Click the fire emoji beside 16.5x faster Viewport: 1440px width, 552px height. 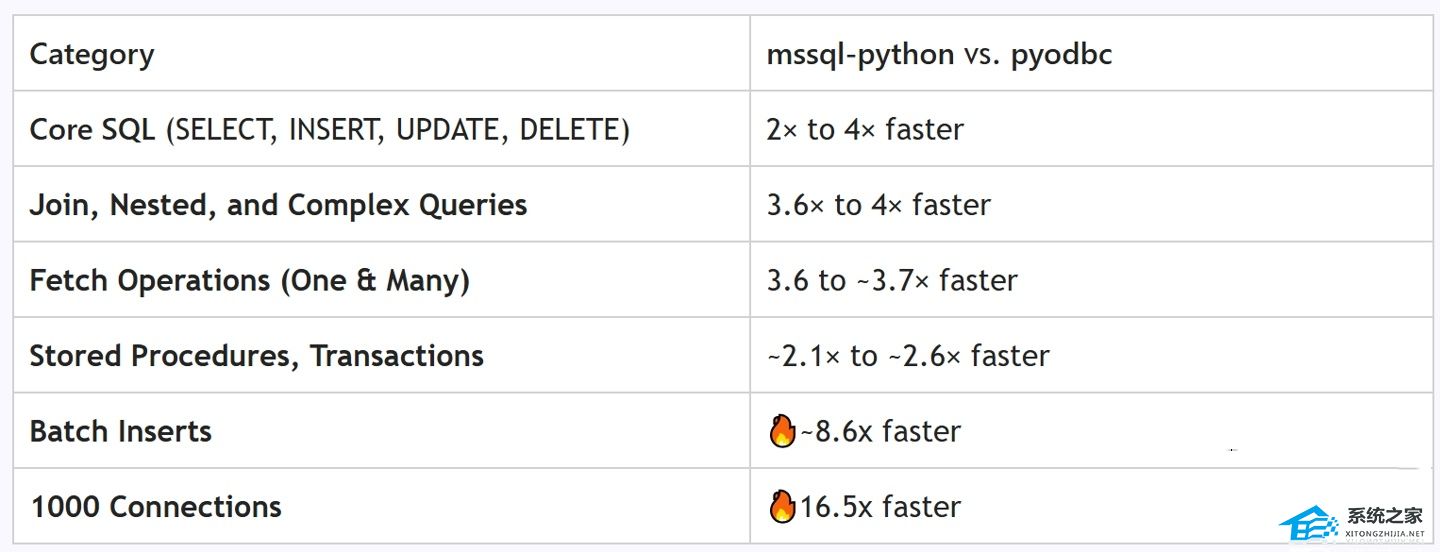click(x=782, y=507)
